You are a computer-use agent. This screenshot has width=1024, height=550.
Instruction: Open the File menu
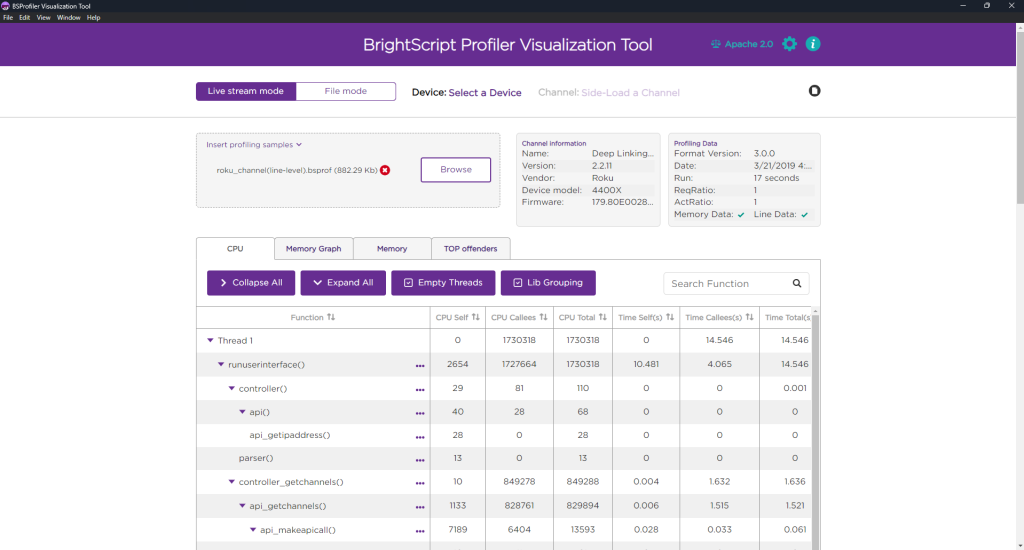[8, 18]
